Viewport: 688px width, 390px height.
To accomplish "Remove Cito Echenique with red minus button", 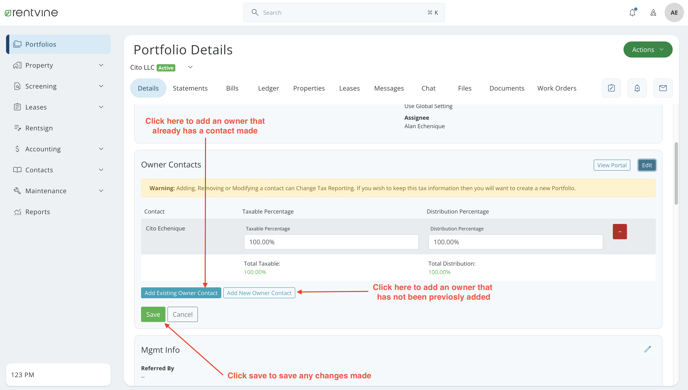I will pos(620,232).
